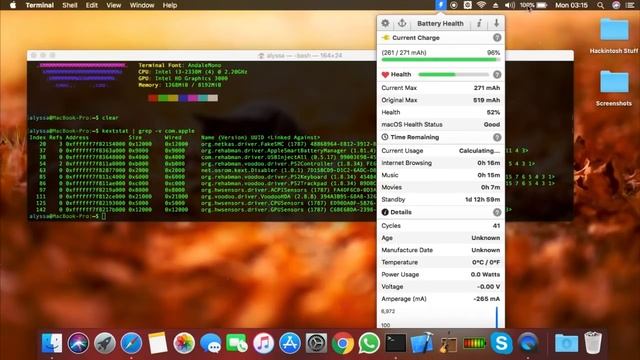Click the Health percentage bar
Viewport: 640px width, 360px height.
click(x=453, y=74)
